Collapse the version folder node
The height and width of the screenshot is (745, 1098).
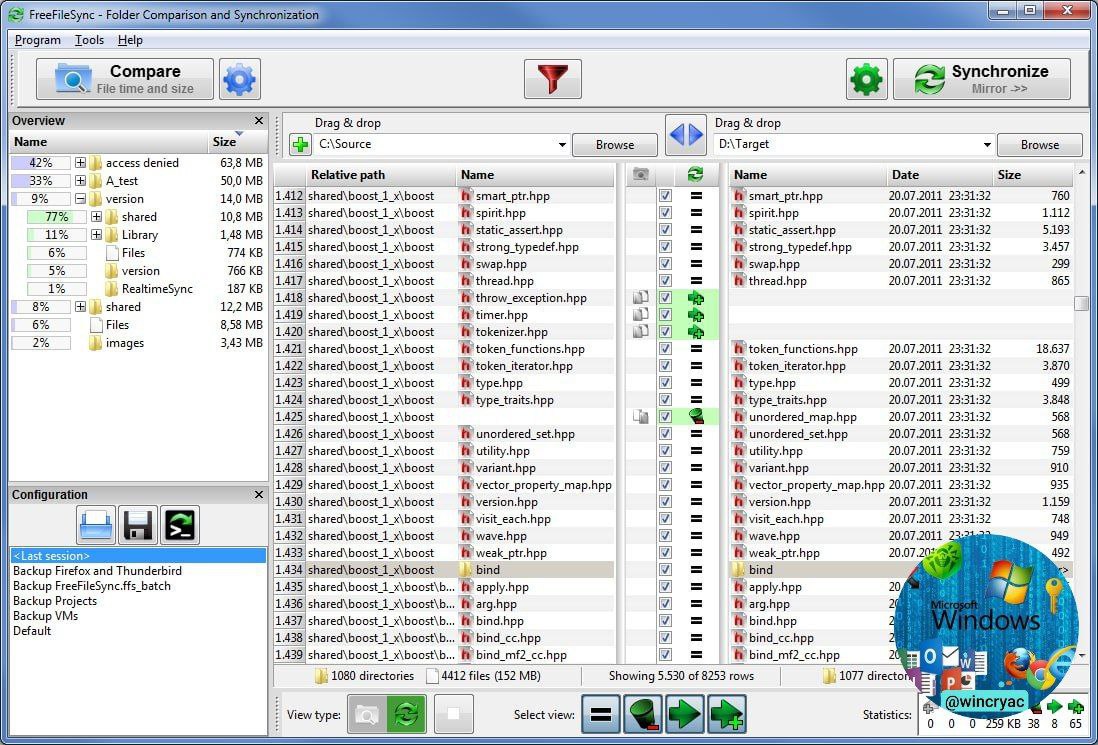coord(81,199)
